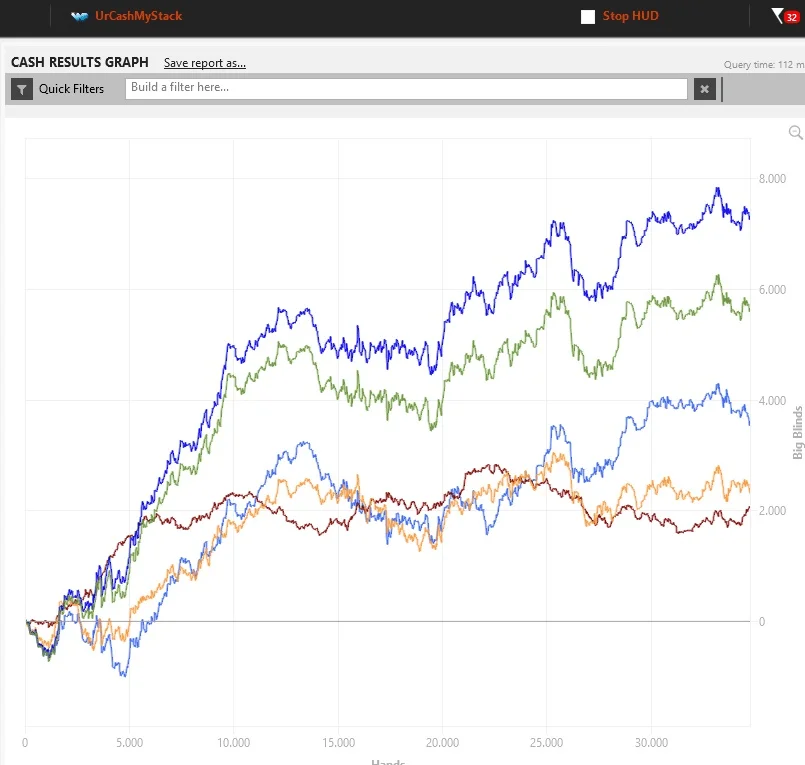Click the CASH RESULTS GRAPH title
The image size is (805, 765).
pos(80,63)
